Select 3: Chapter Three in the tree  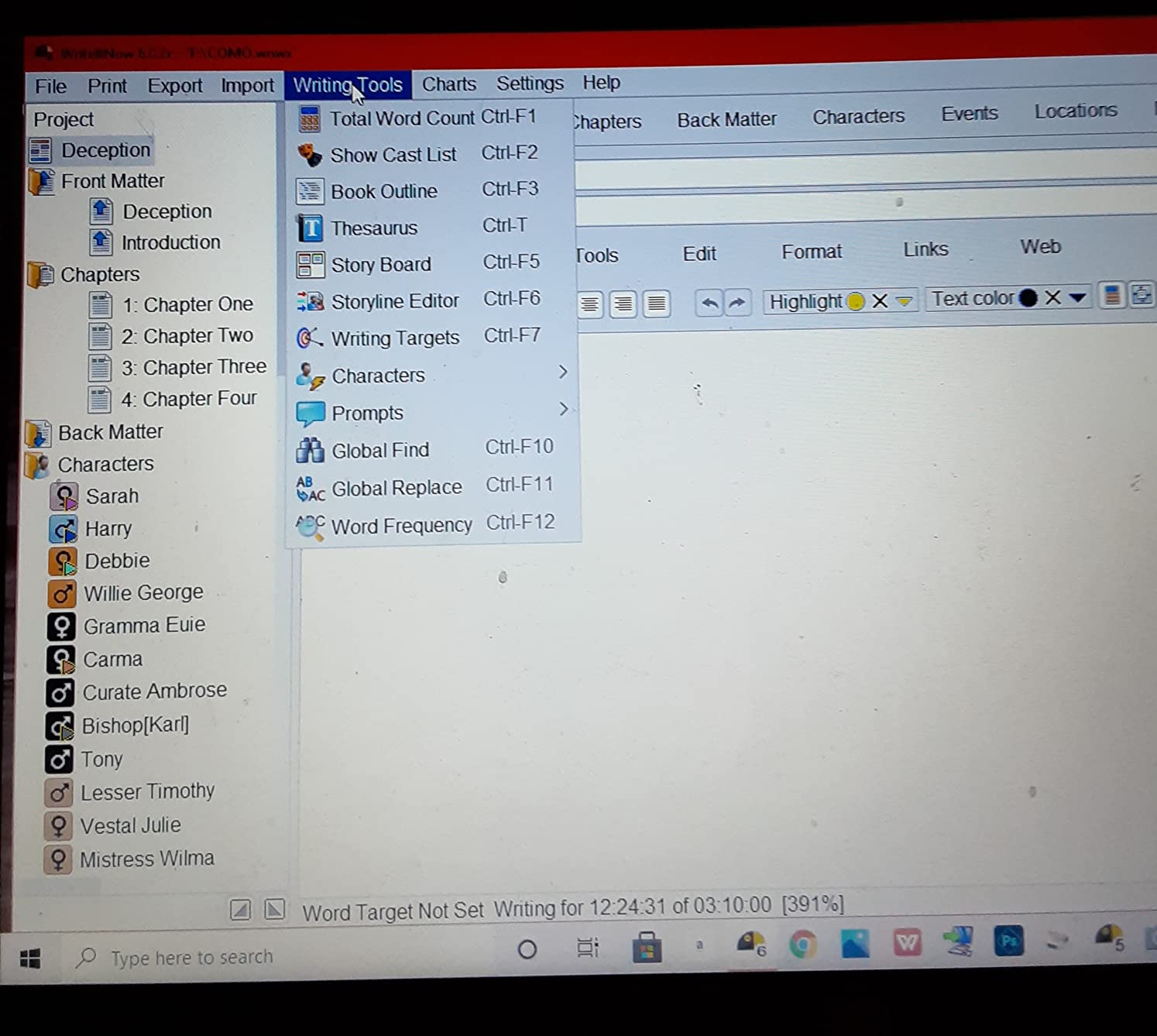click(194, 367)
